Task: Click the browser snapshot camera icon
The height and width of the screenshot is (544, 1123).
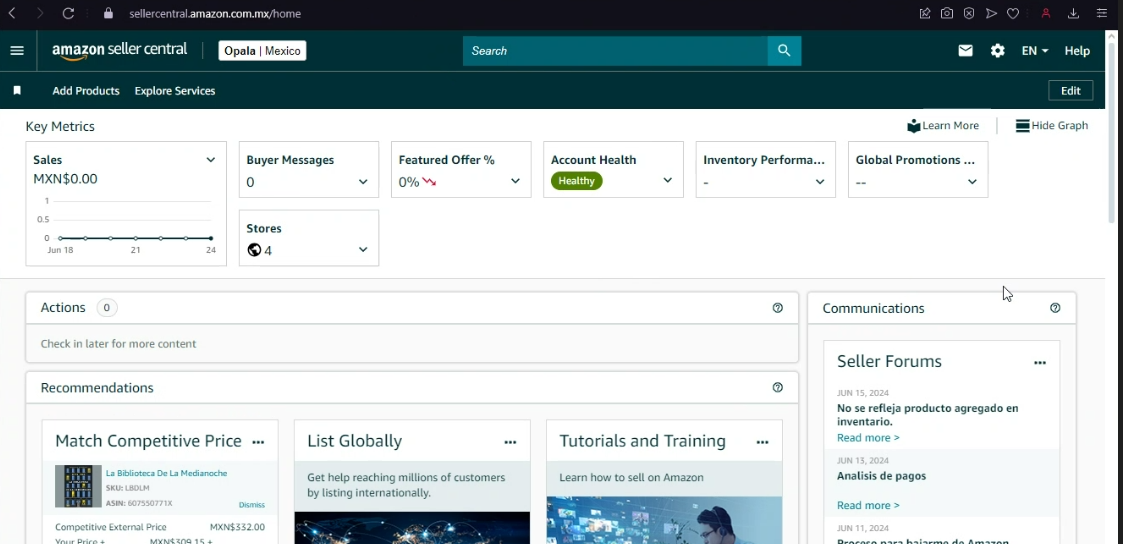Action: [x=947, y=13]
